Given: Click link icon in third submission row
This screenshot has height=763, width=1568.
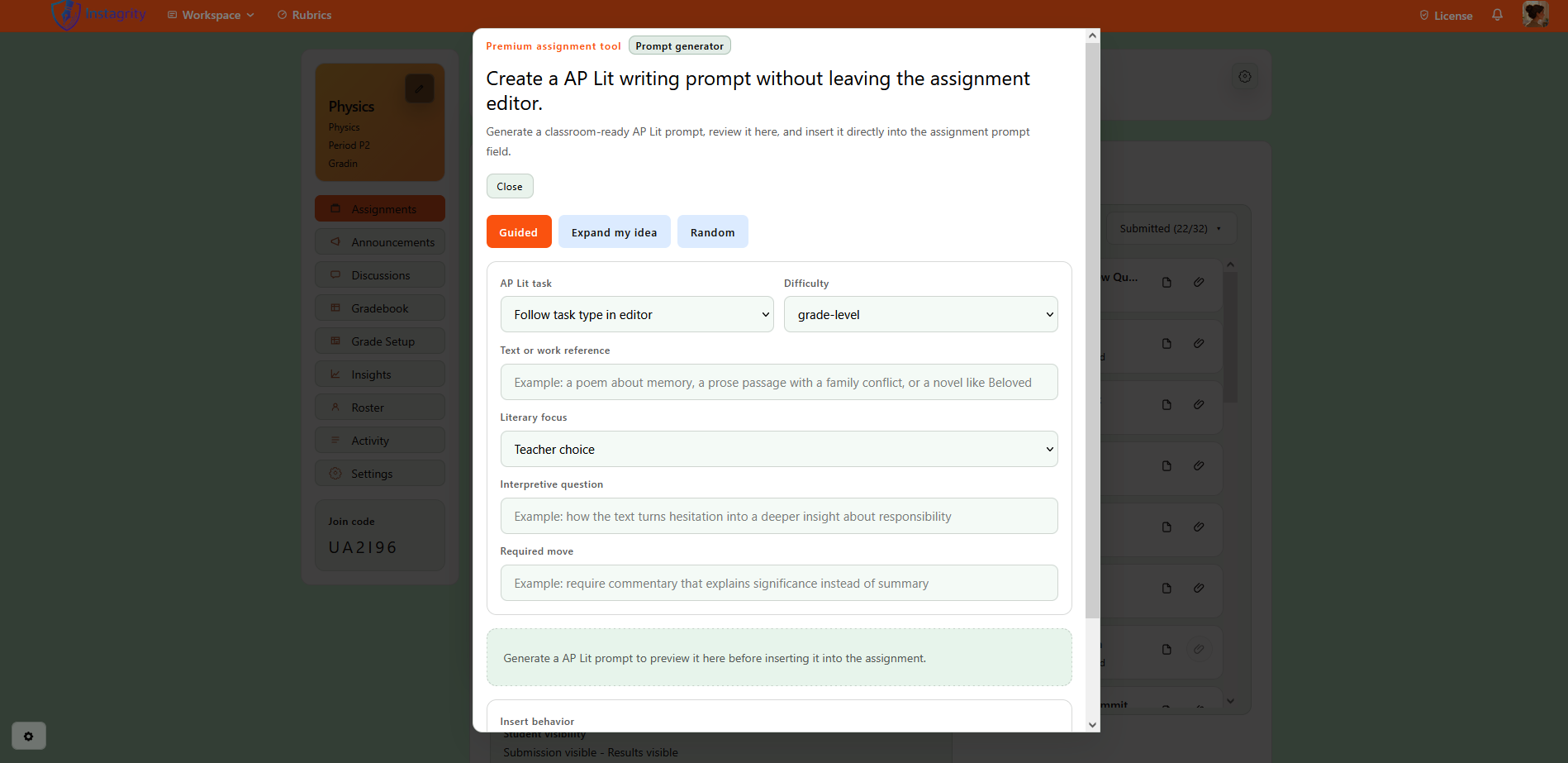Looking at the screenshot, I should point(1199,404).
